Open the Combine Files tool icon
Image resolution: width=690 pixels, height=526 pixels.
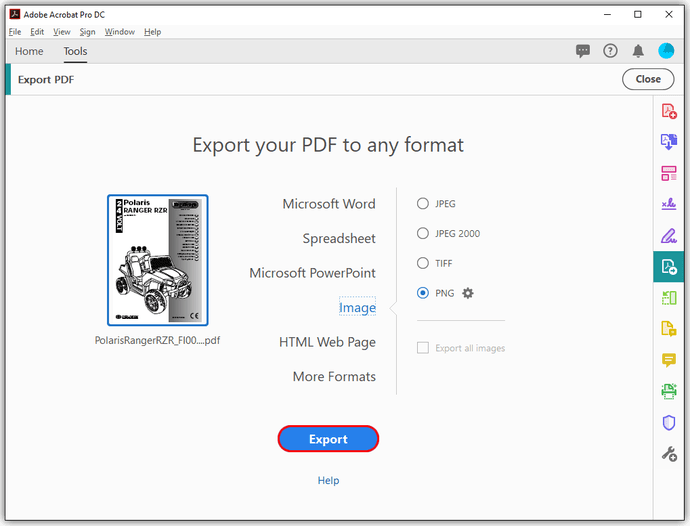[669, 142]
